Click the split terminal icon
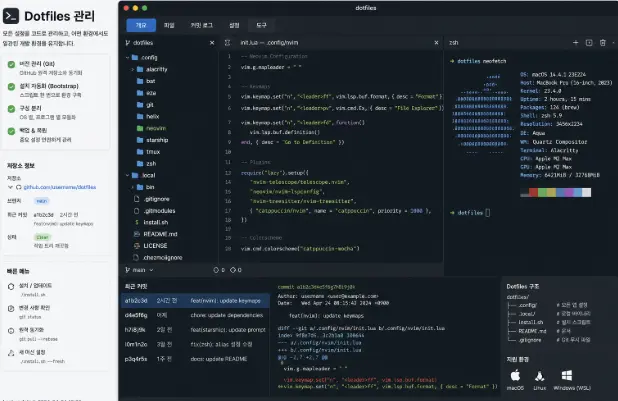The image size is (618, 401). coord(589,43)
